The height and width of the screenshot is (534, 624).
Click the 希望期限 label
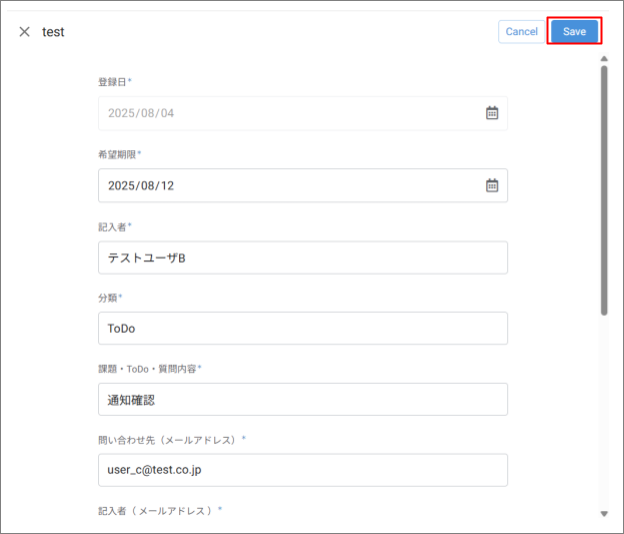click(x=119, y=154)
